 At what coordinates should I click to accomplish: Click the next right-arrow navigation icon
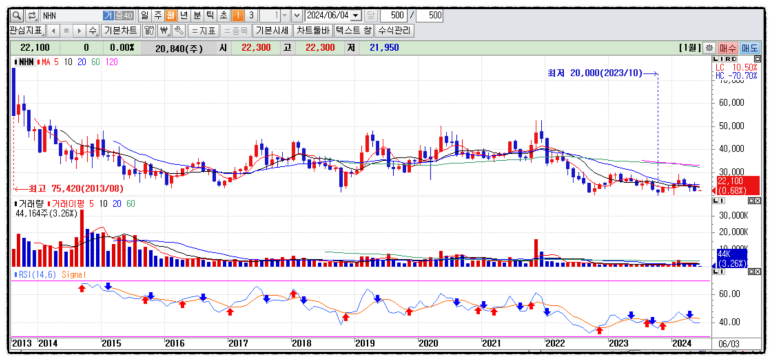pos(79,31)
